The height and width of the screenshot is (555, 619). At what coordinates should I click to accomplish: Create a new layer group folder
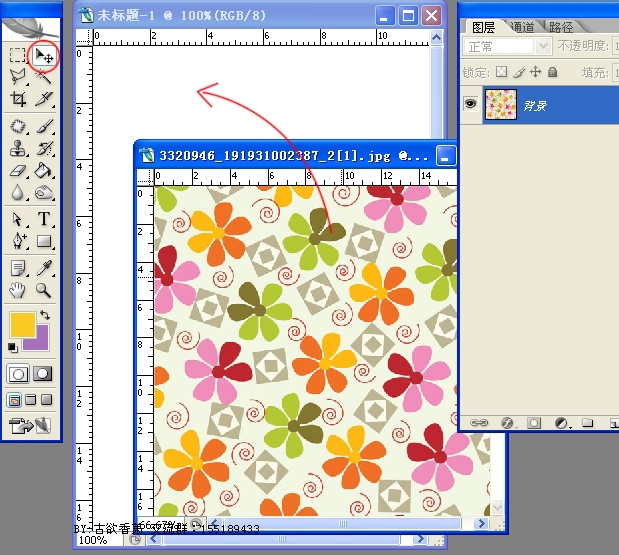[587, 423]
